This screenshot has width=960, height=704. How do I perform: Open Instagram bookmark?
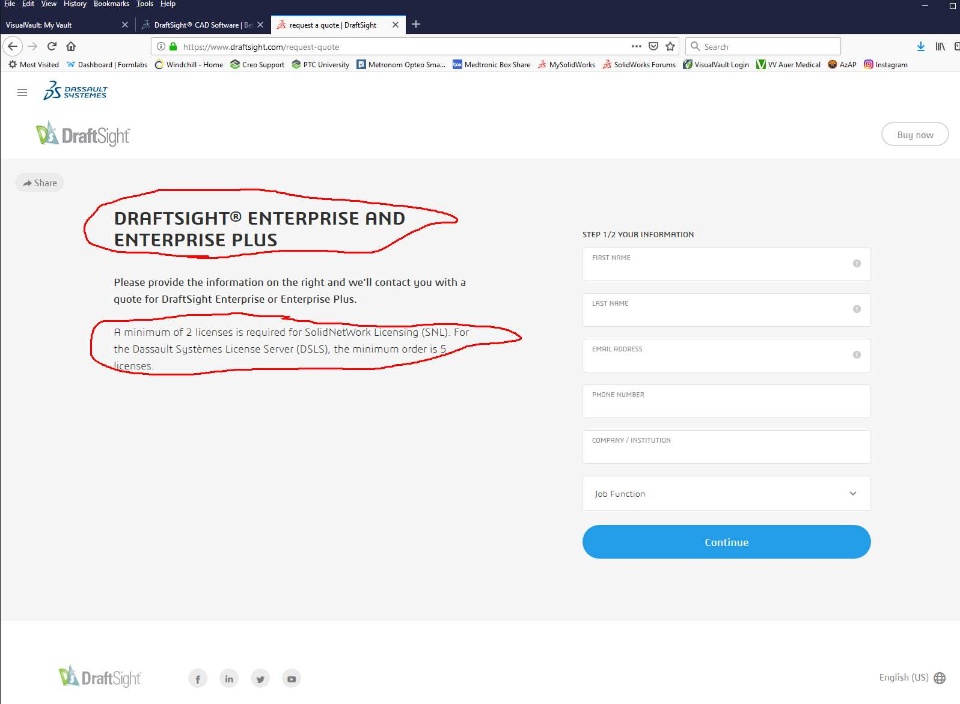(x=886, y=64)
